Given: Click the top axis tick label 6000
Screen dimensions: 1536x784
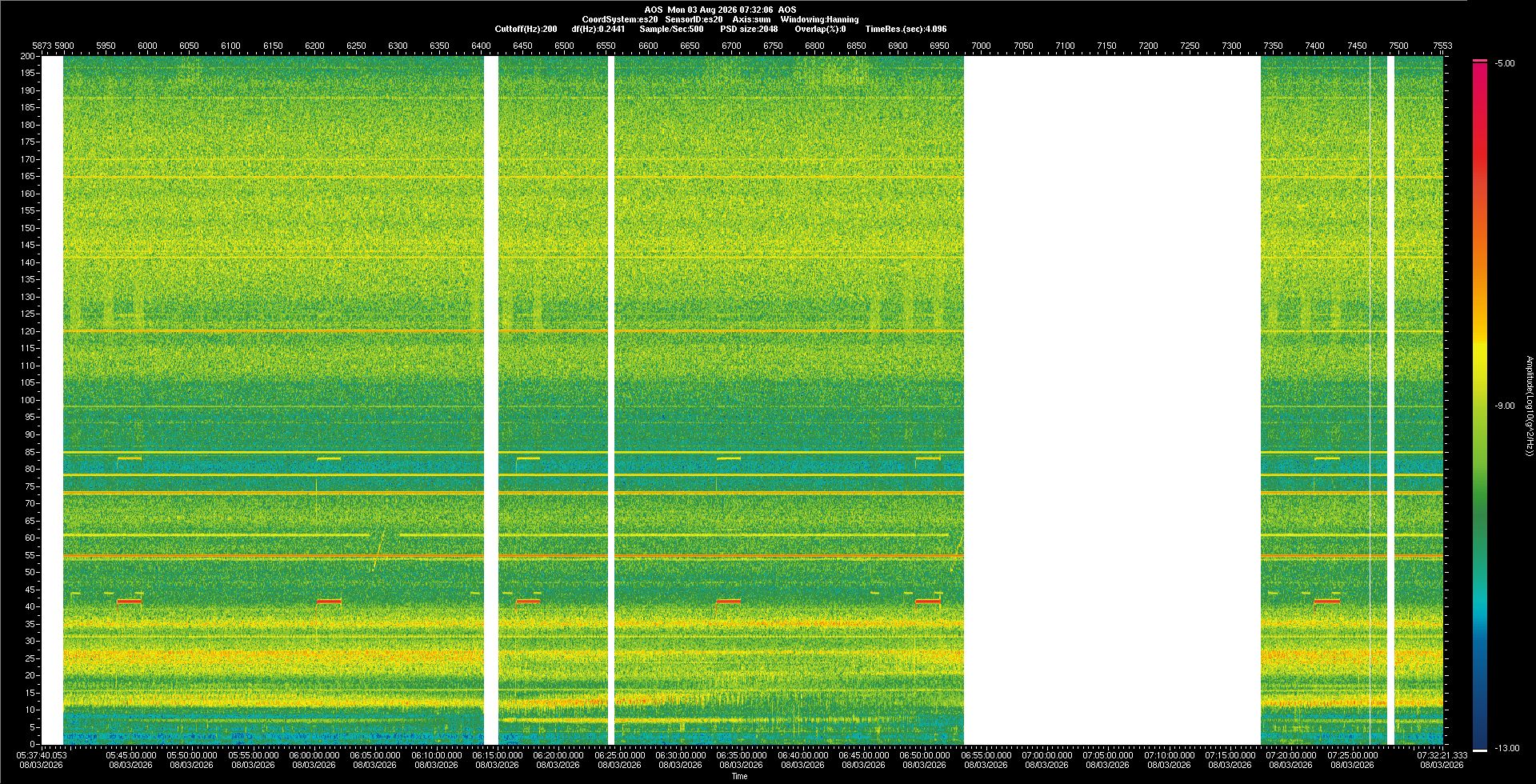Looking at the screenshot, I should [x=147, y=46].
